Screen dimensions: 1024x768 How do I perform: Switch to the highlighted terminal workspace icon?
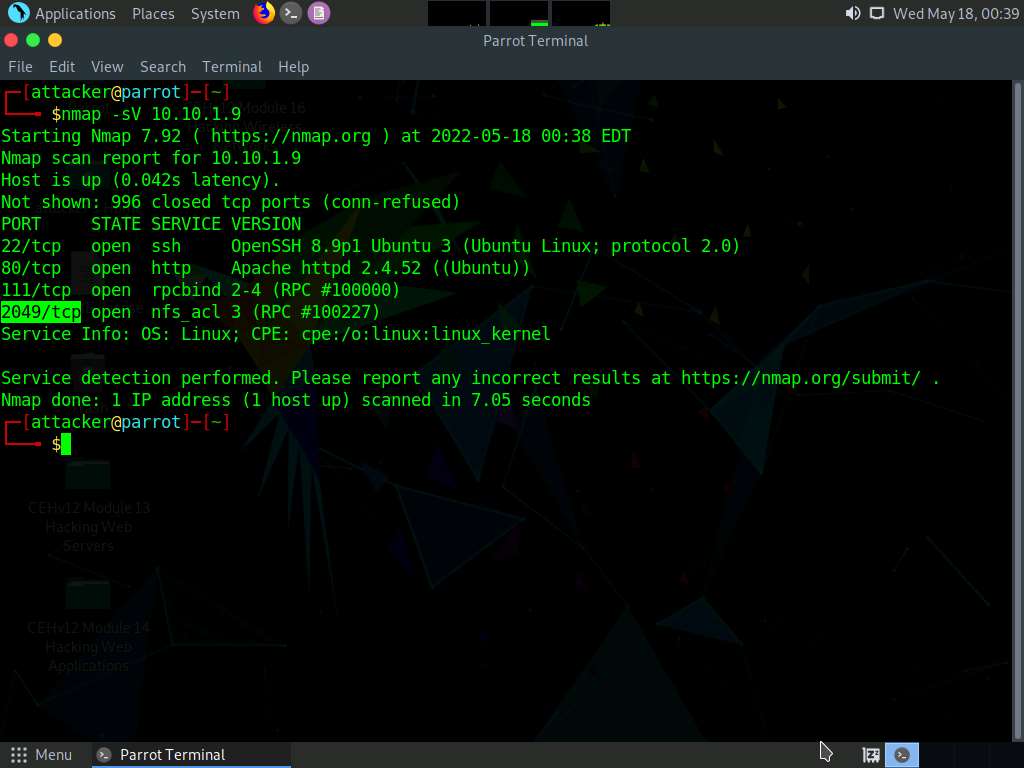[x=901, y=755]
